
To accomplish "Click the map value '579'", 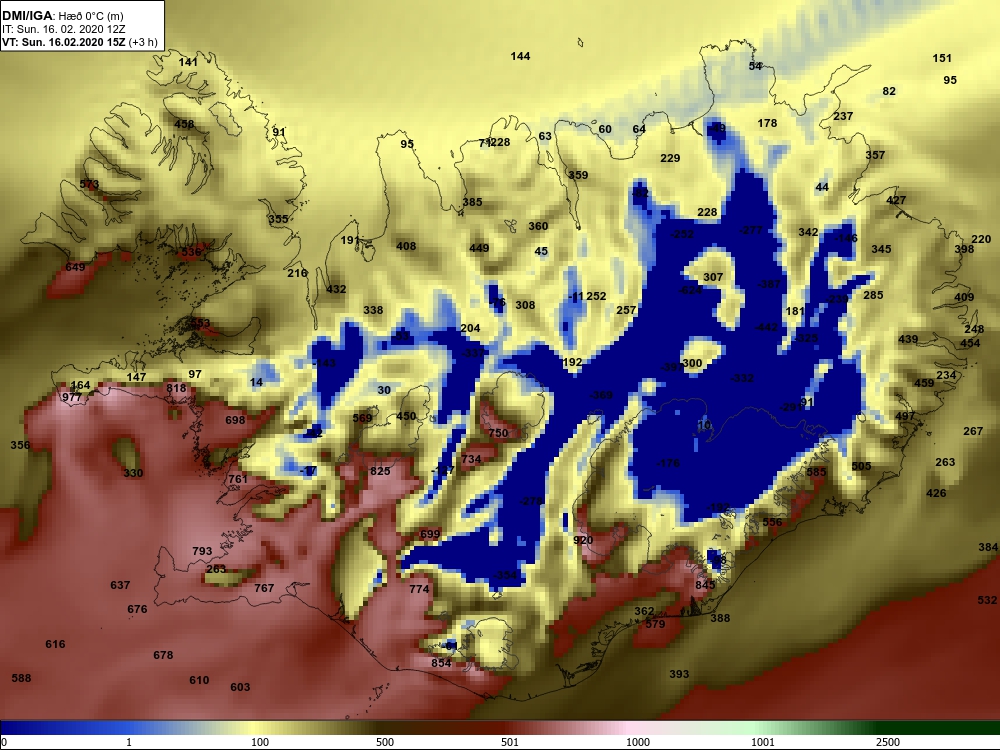I will (x=655, y=624).
